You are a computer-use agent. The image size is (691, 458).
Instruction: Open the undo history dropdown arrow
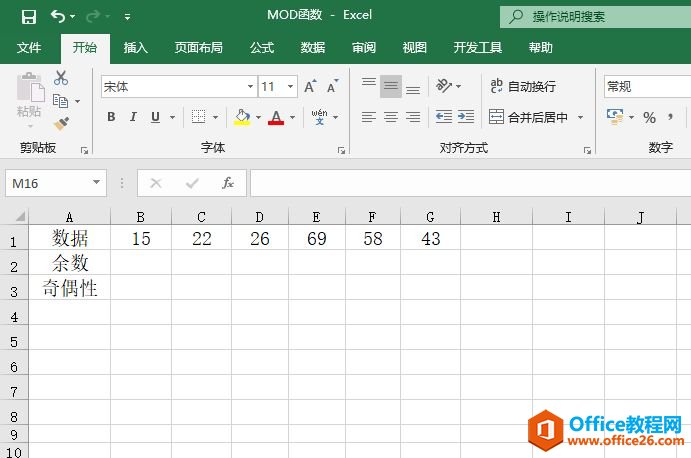(x=73, y=17)
